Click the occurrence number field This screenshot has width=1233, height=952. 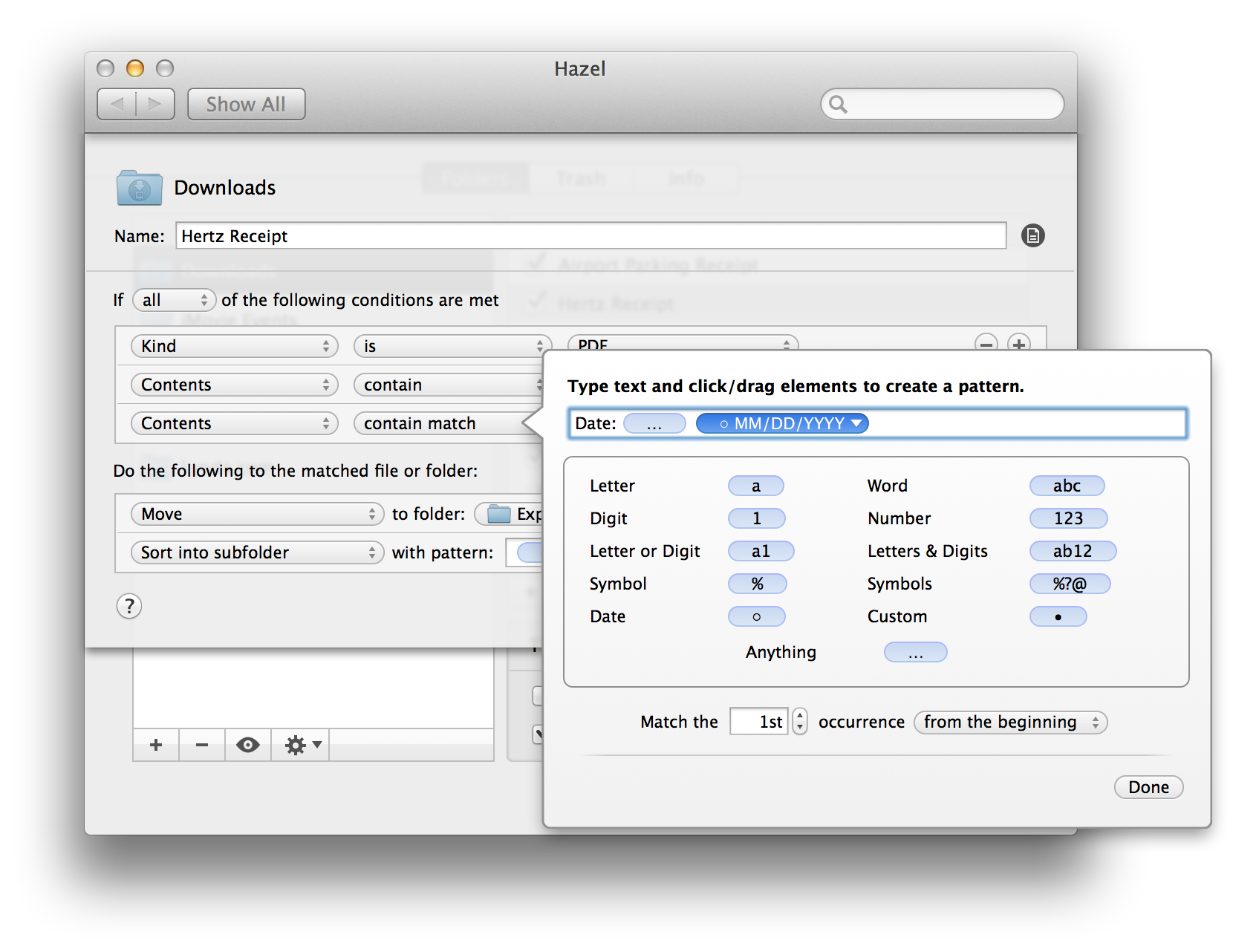pos(759,721)
